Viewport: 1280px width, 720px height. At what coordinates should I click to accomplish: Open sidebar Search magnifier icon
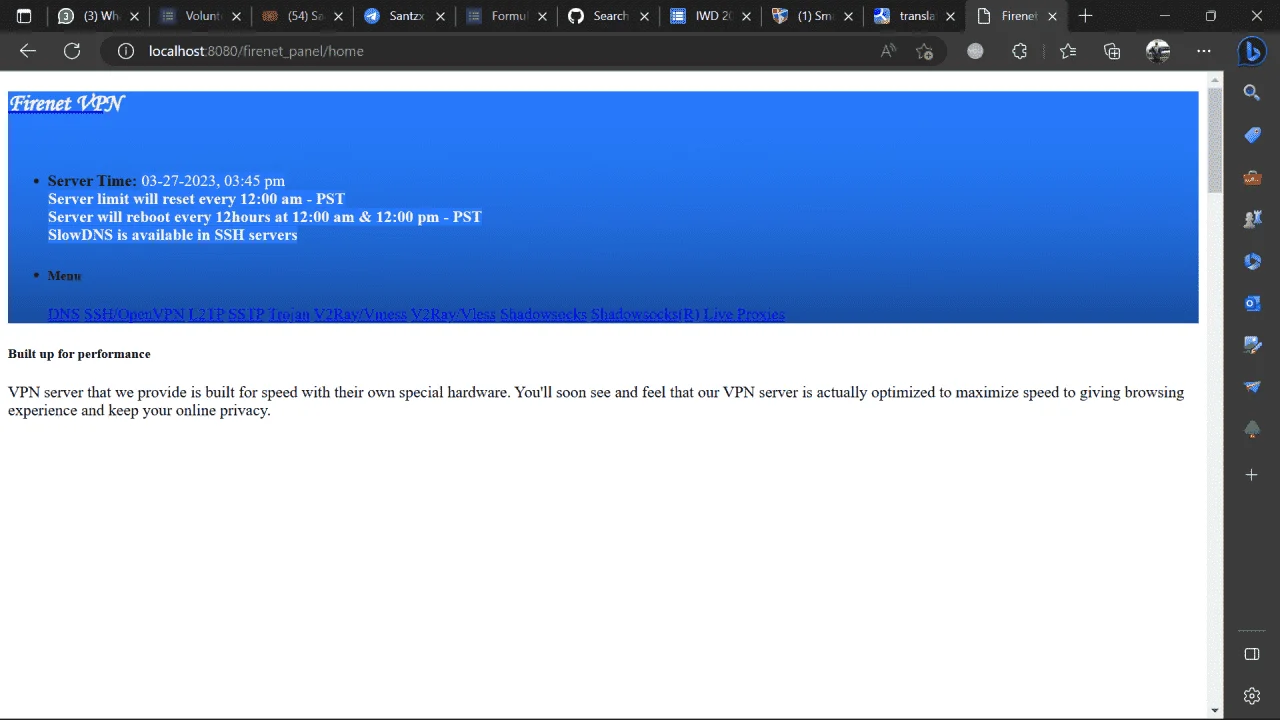(x=1251, y=93)
